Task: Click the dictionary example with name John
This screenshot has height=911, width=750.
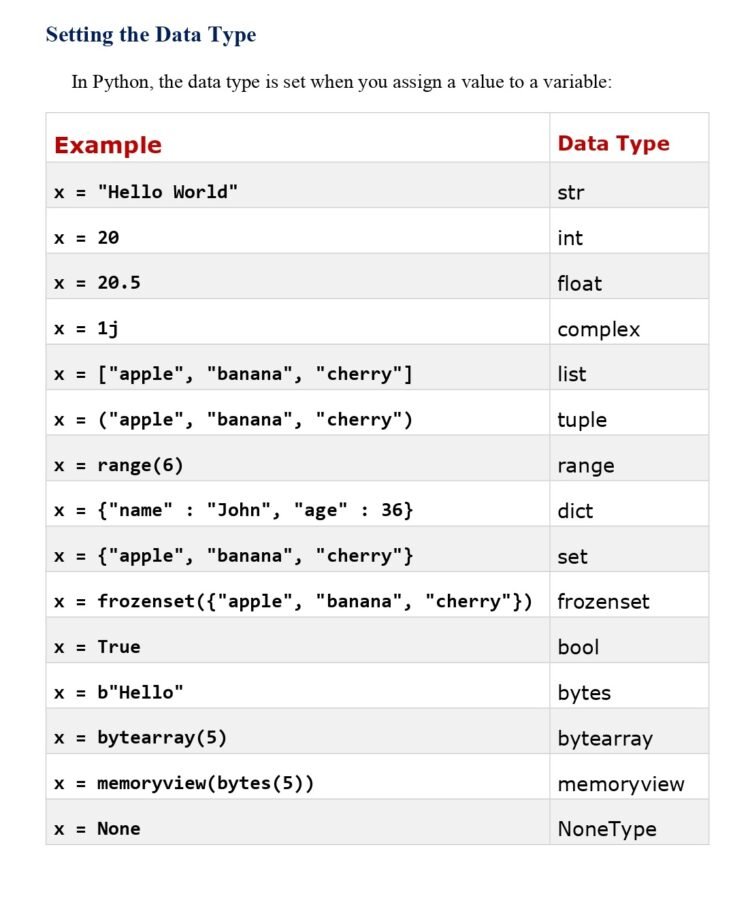Action: click(233, 510)
